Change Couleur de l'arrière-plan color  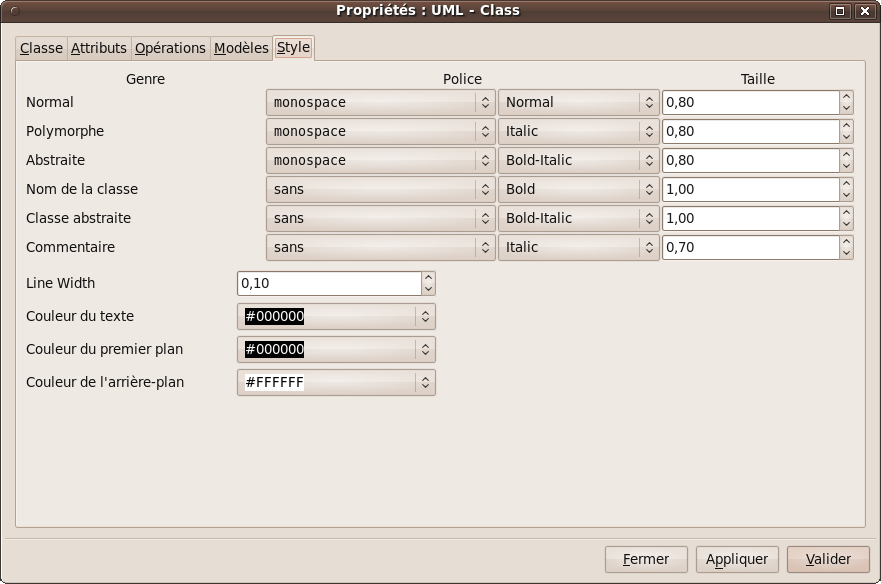[336, 382]
